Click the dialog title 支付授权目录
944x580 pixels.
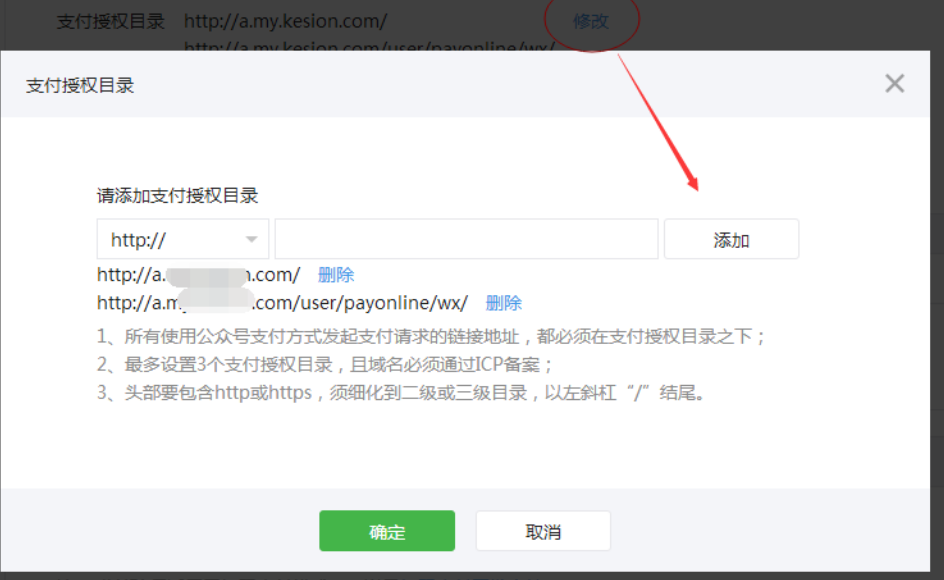pos(80,85)
